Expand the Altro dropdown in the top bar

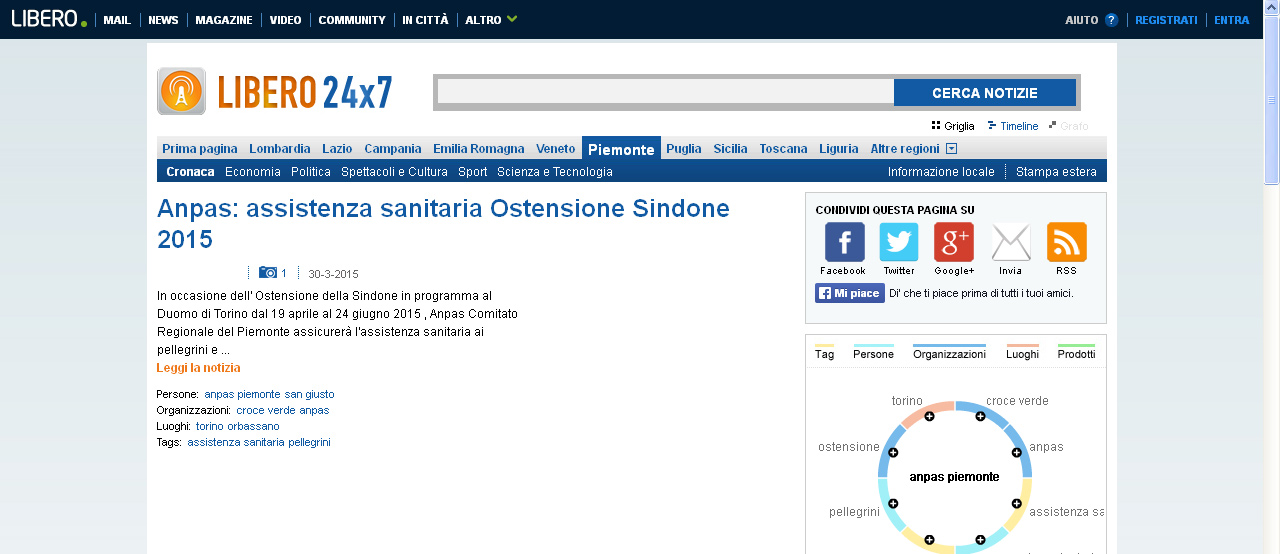click(x=512, y=19)
